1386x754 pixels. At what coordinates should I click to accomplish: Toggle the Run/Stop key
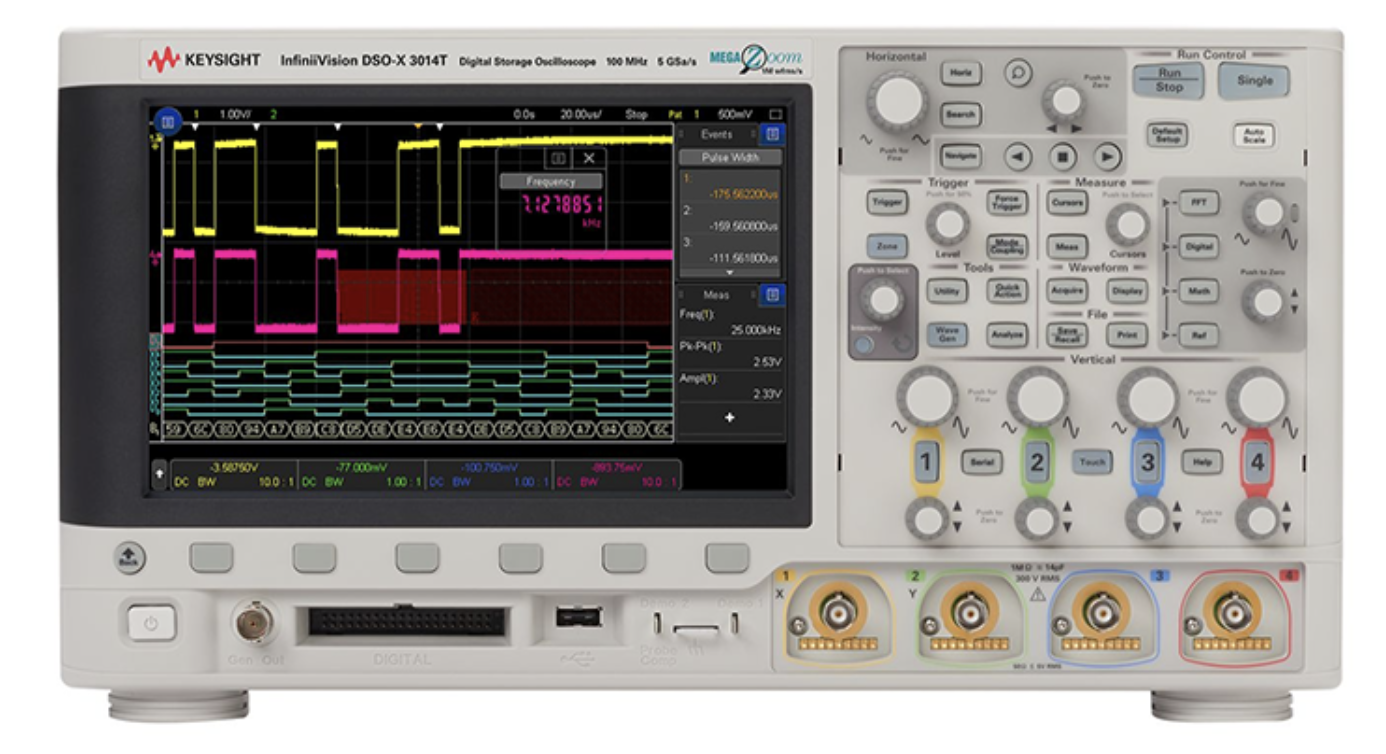1168,80
